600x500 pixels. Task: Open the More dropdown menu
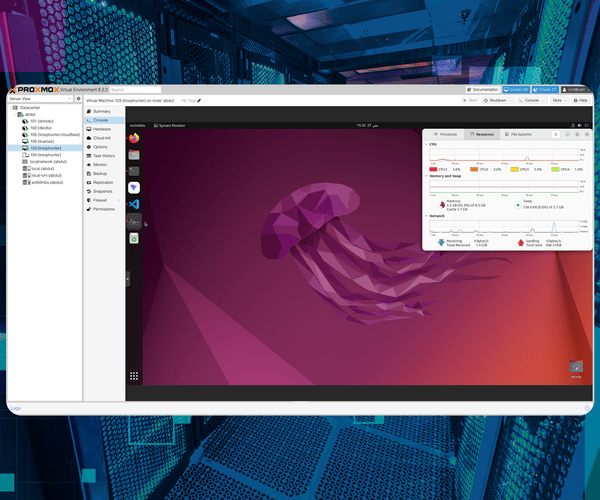coord(559,101)
